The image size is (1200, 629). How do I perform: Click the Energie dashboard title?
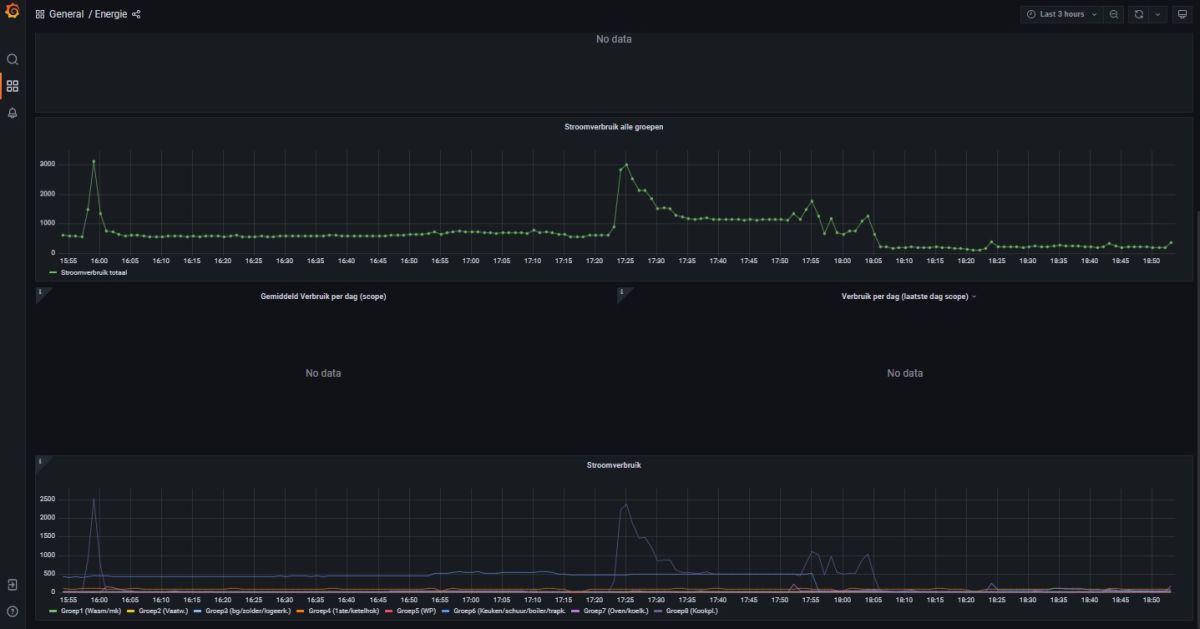pos(111,14)
